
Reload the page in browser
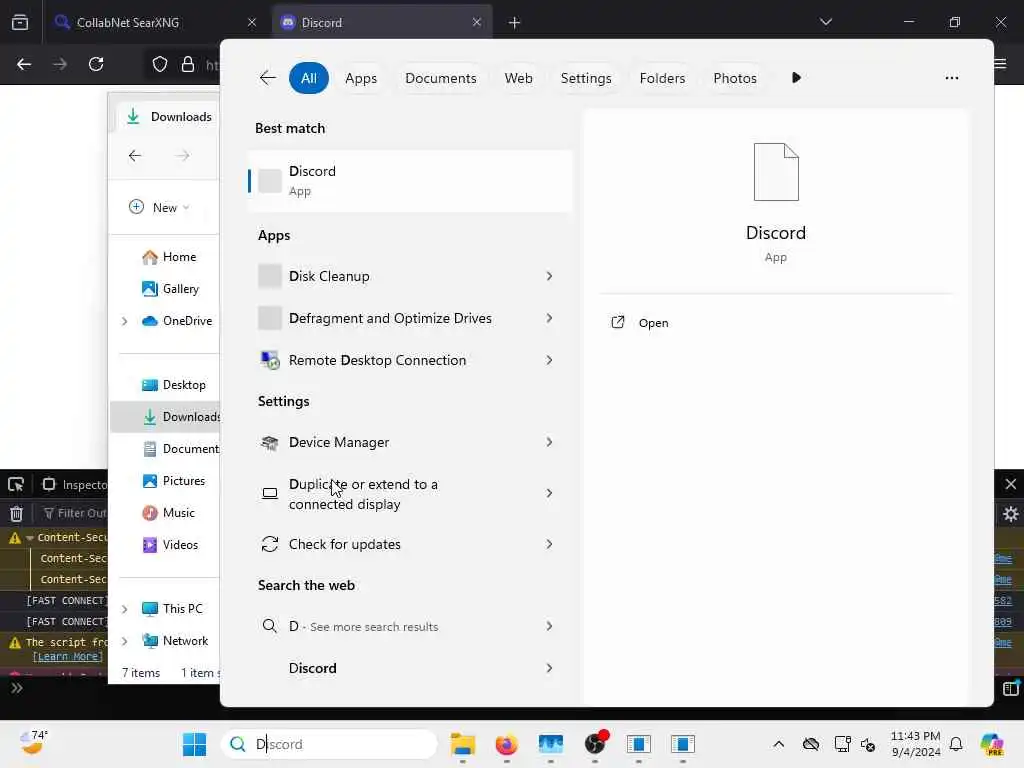(96, 64)
